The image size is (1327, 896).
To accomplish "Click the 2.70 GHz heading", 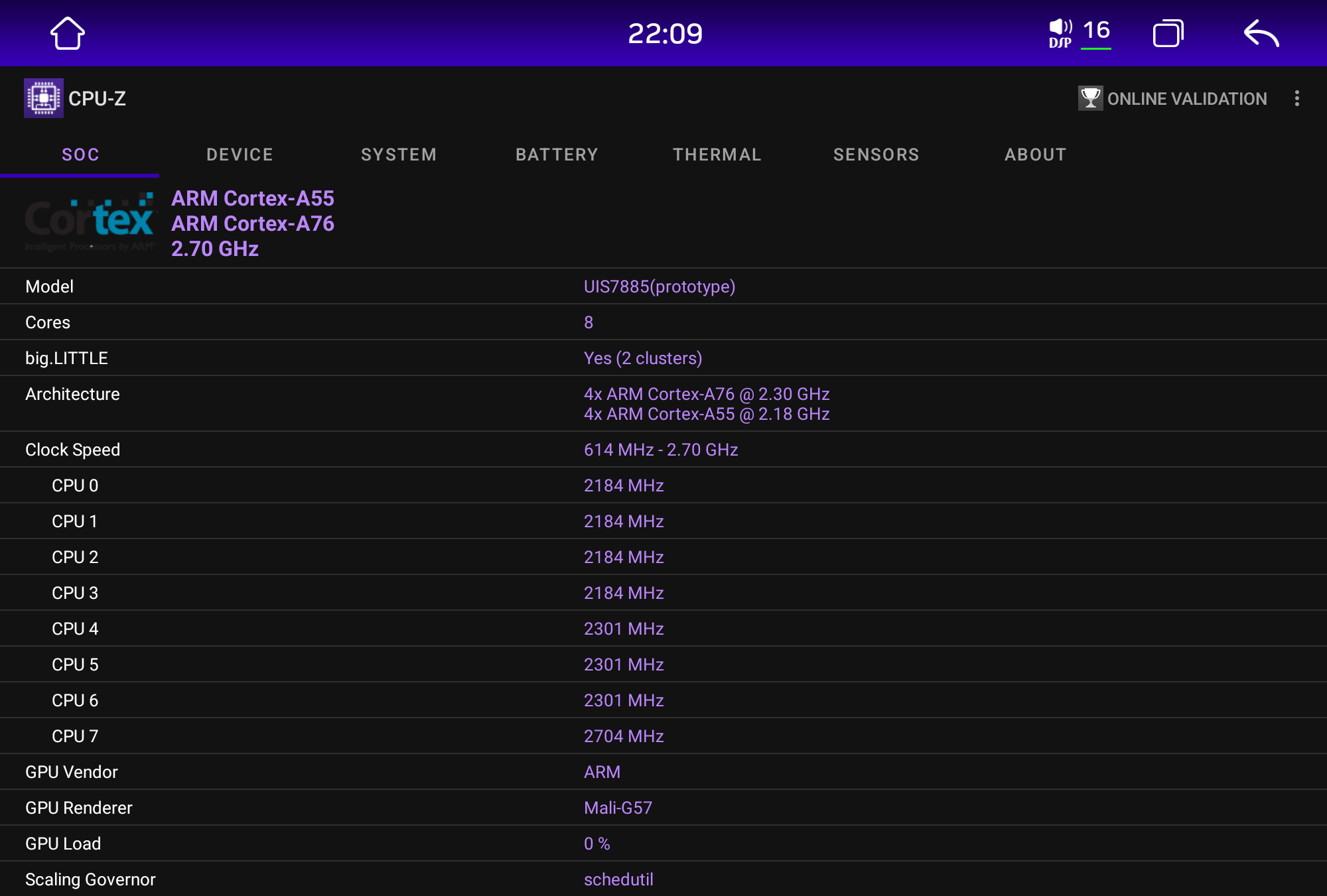I will click(x=215, y=249).
